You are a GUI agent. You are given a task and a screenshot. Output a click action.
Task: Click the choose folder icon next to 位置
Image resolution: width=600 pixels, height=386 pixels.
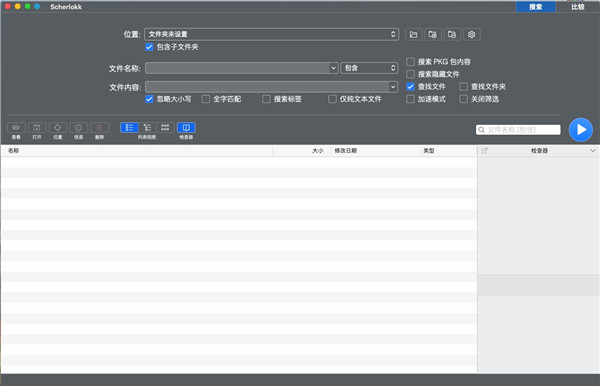point(413,34)
